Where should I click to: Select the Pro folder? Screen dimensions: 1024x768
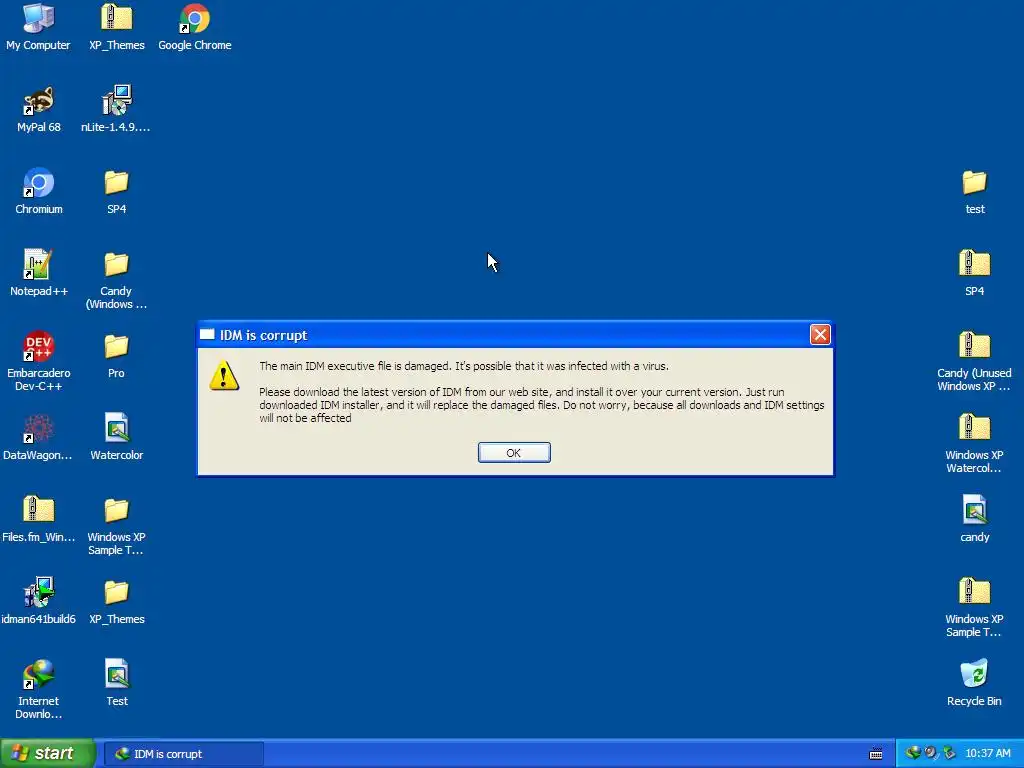116,355
